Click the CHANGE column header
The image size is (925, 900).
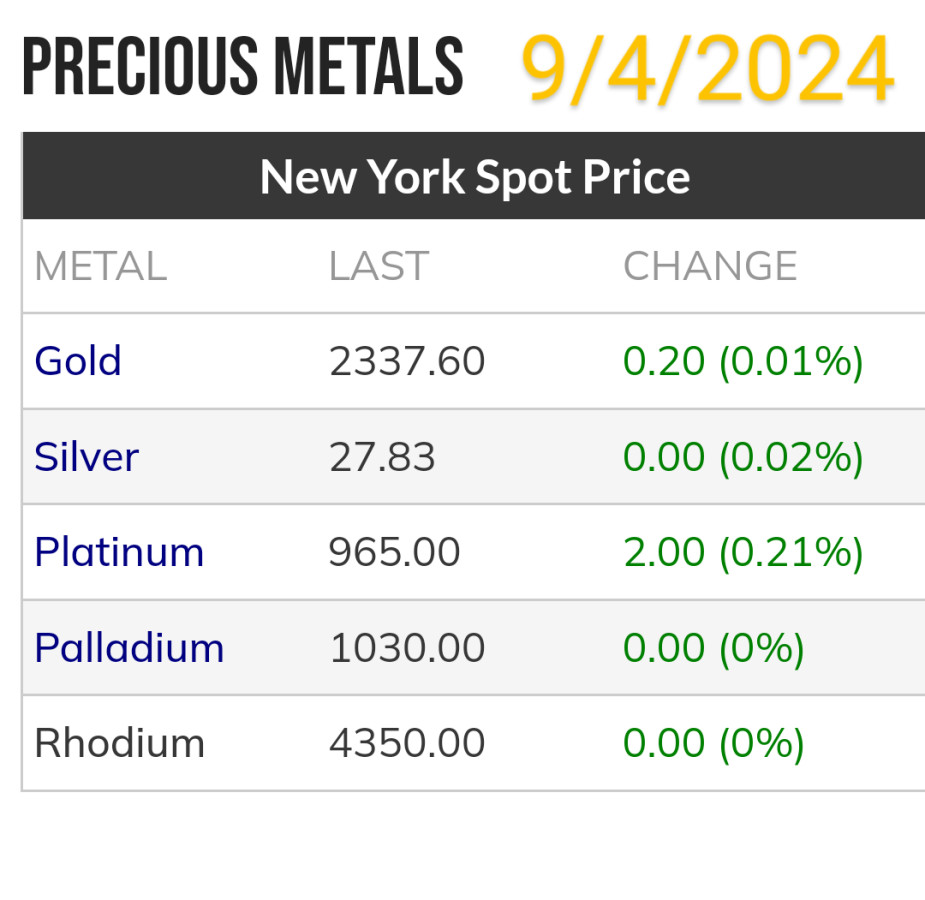(x=710, y=266)
